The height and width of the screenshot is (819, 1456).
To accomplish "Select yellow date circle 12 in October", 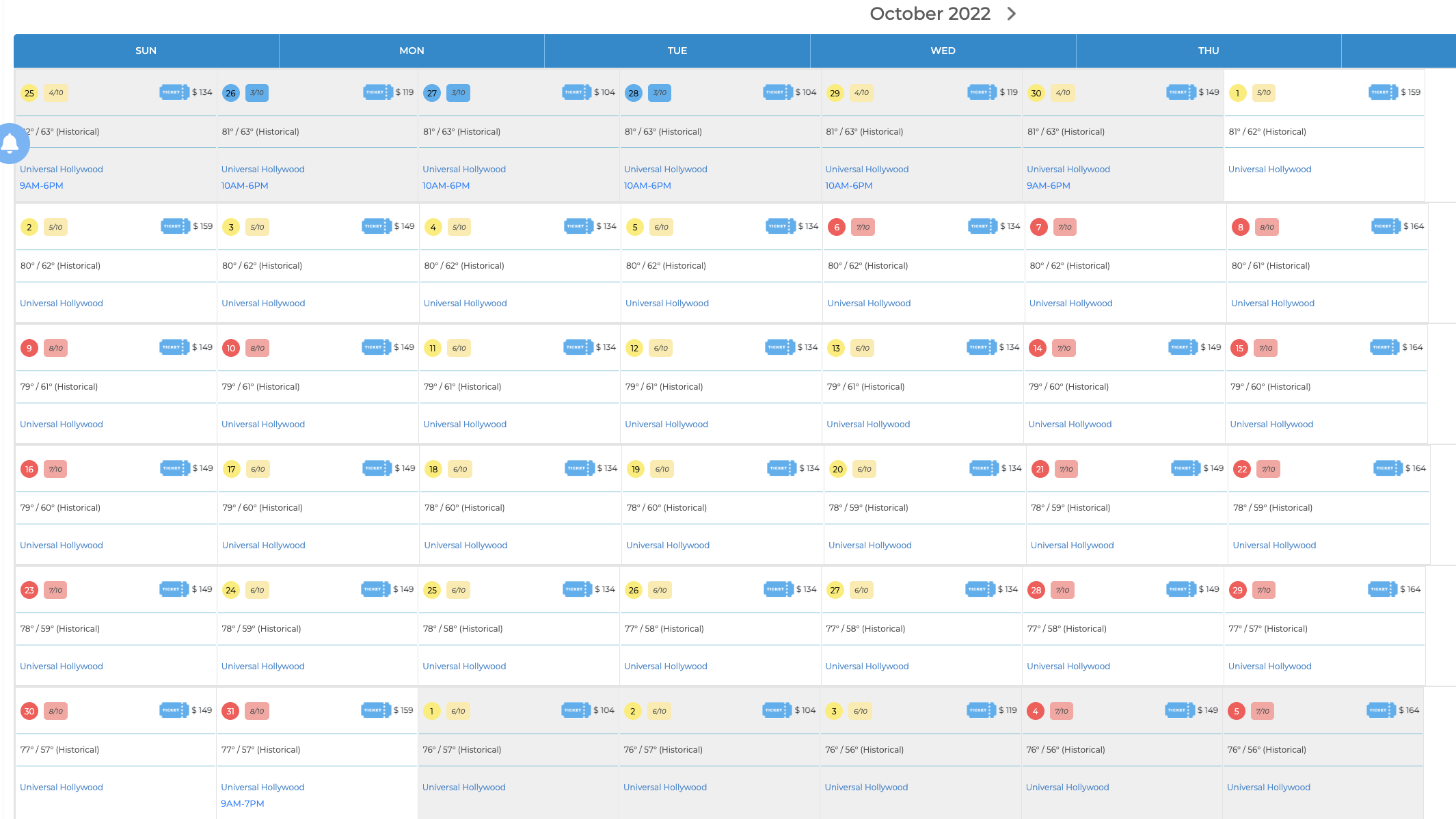I will tap(634, 348).
